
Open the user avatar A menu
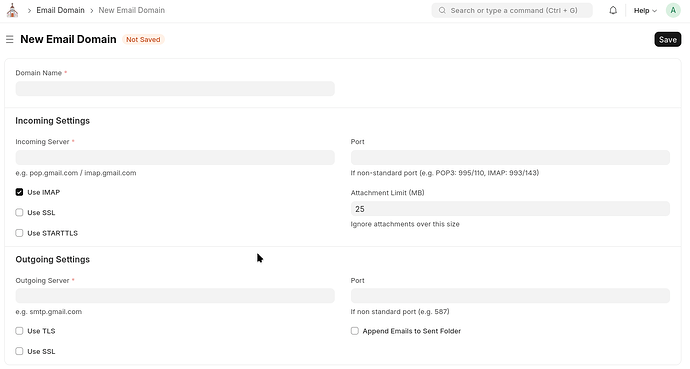pos(673,10)
